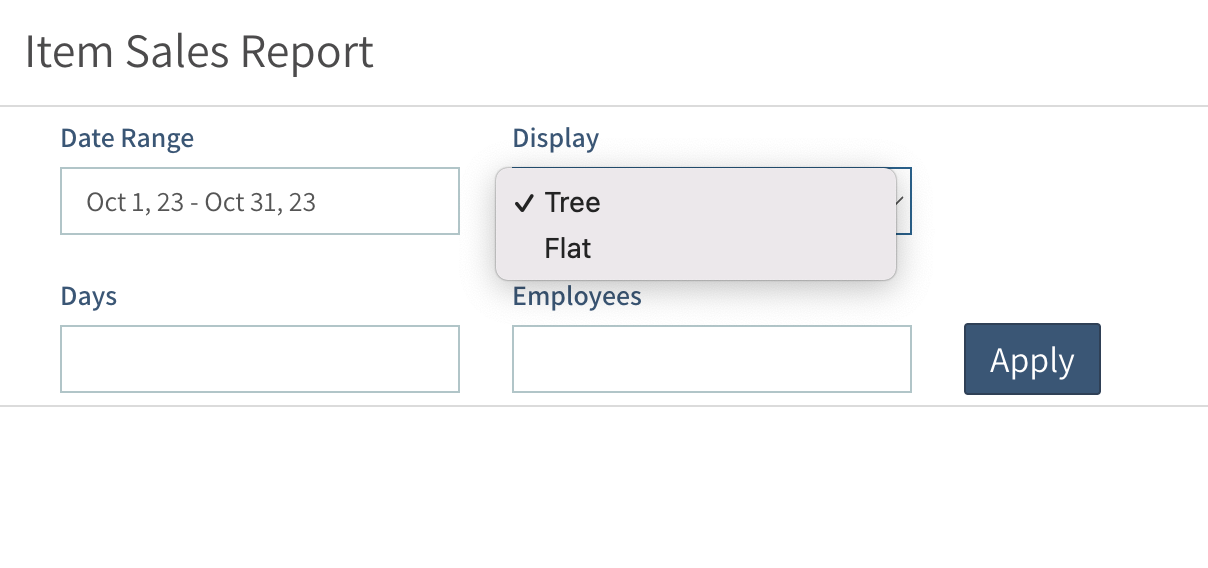The width and height of the screenshot is (1208, 568).
Task: Open the Date Range field
Action: coord(260,201)
